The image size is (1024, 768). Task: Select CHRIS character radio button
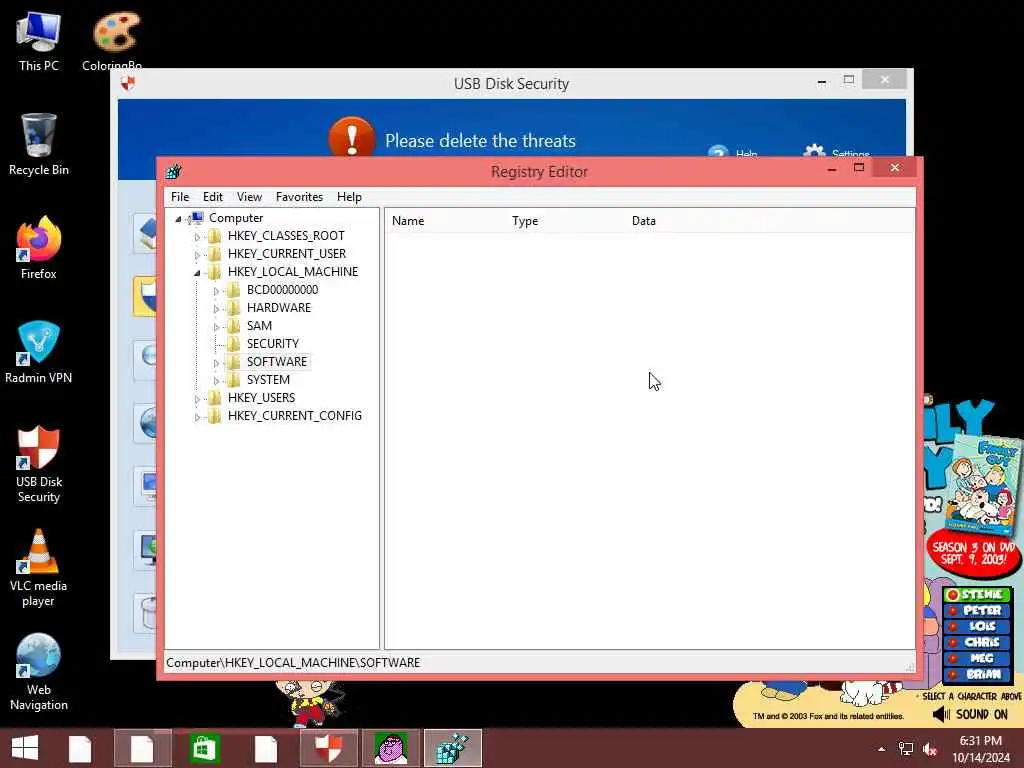tap(953, 643)
